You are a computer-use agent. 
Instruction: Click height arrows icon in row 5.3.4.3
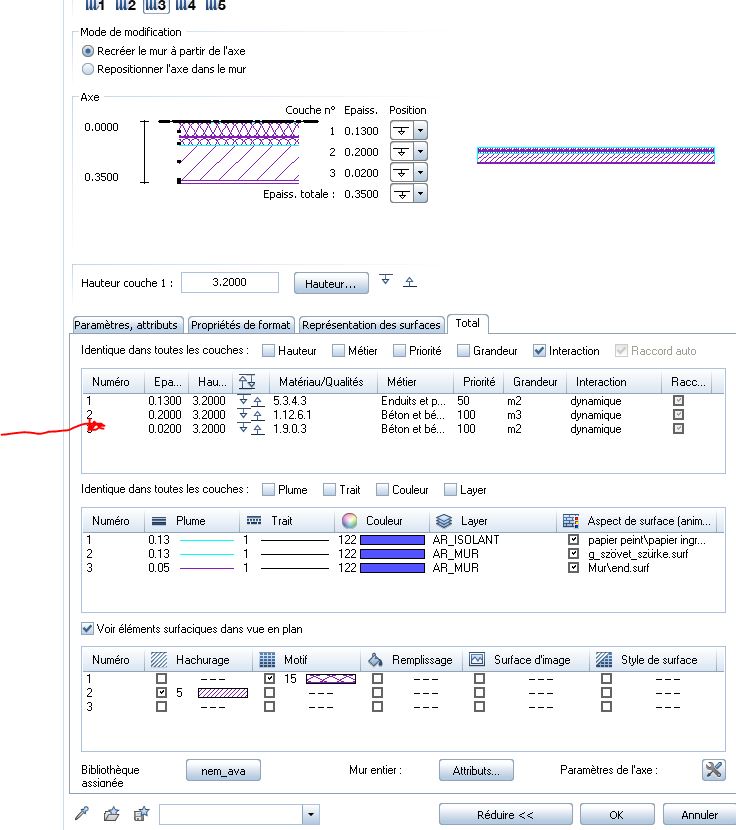click(x=250, y=400)
